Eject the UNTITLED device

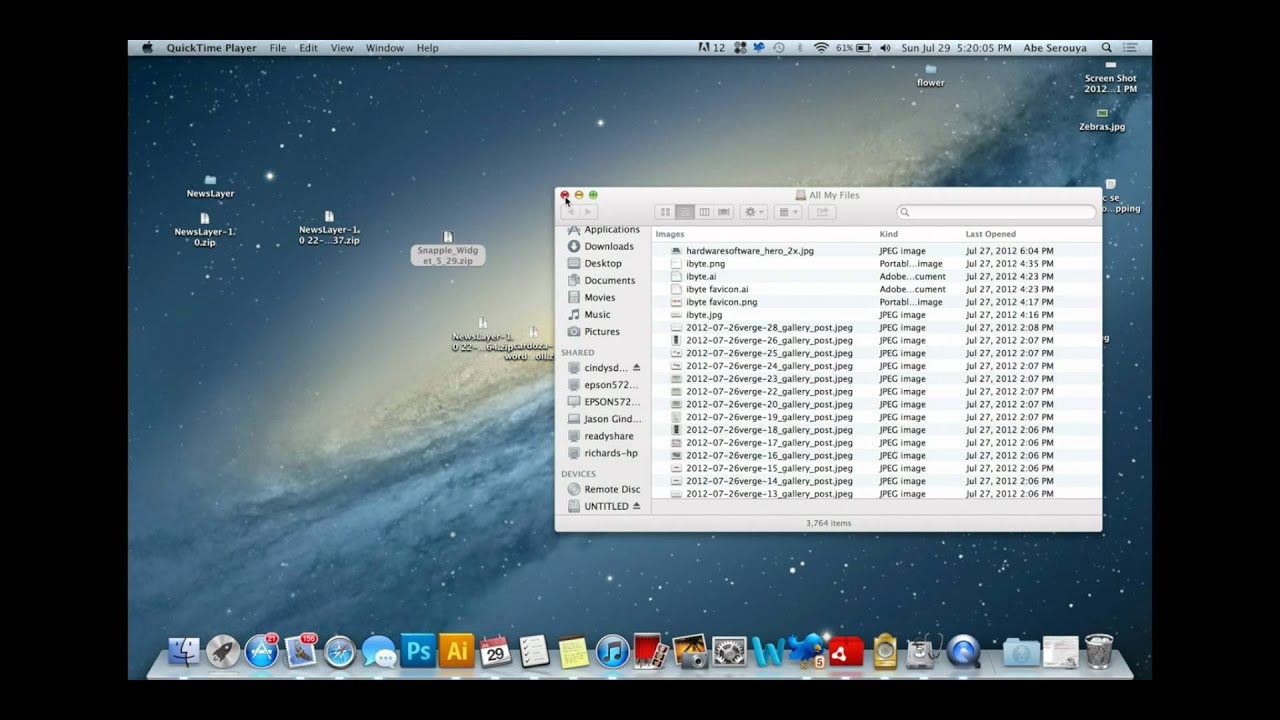(x=636, y=506)
